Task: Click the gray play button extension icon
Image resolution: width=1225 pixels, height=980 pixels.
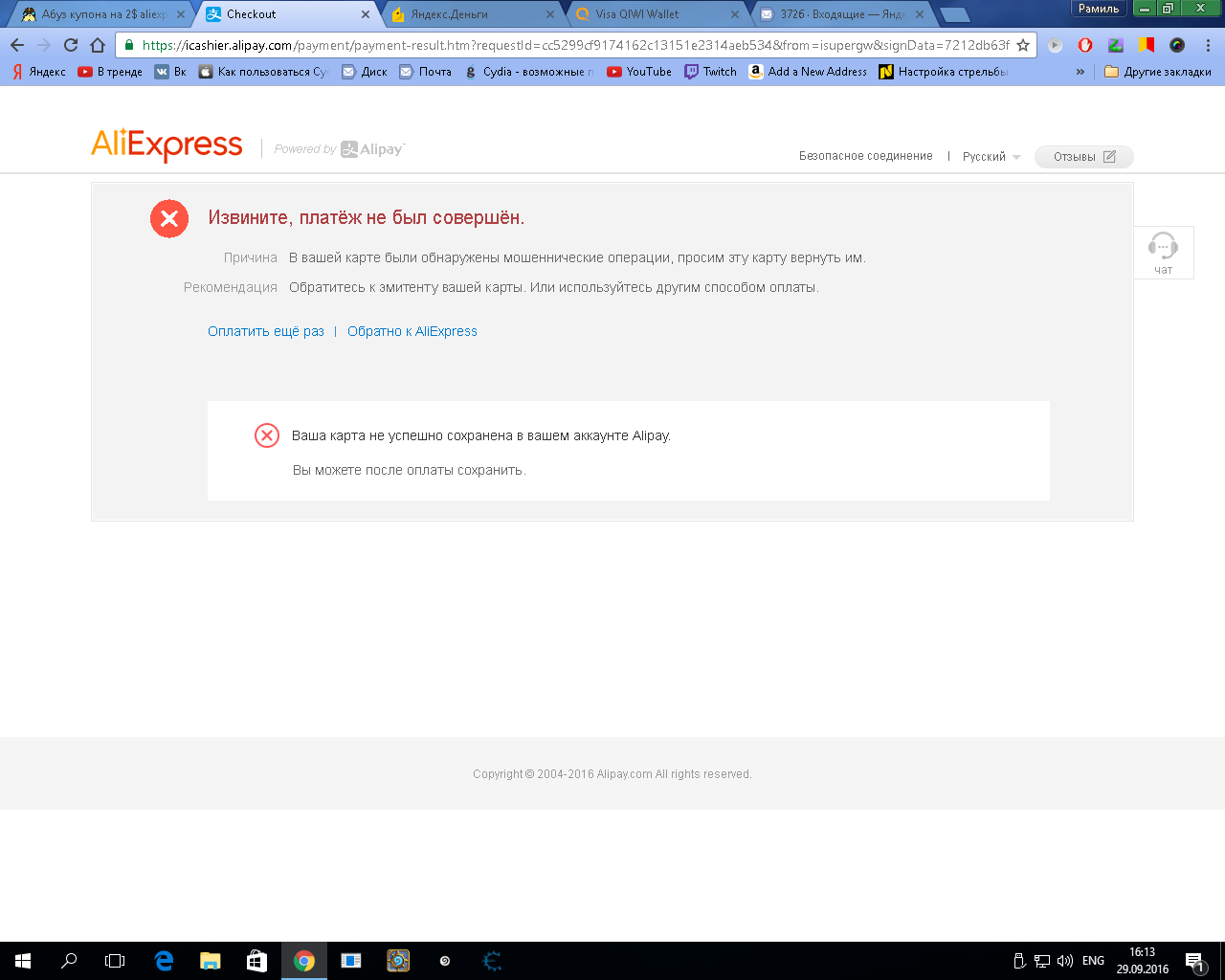Action: pos(1055,45)
